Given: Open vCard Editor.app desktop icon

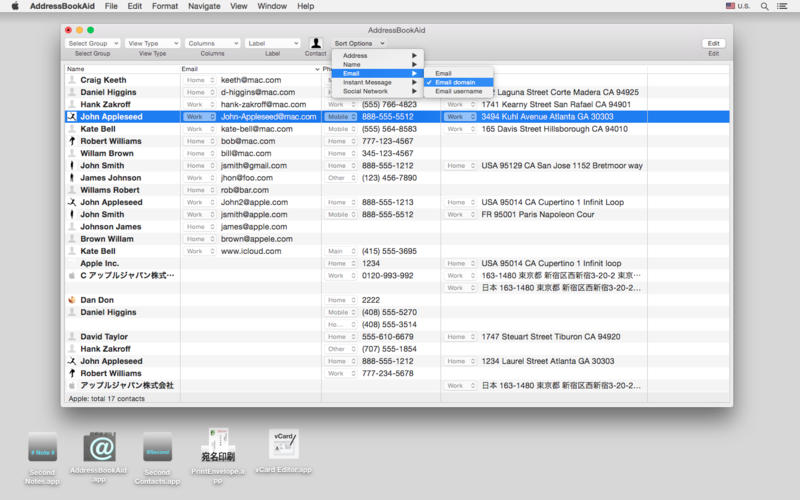Looking at the screenshot, I should coord(284,444).
